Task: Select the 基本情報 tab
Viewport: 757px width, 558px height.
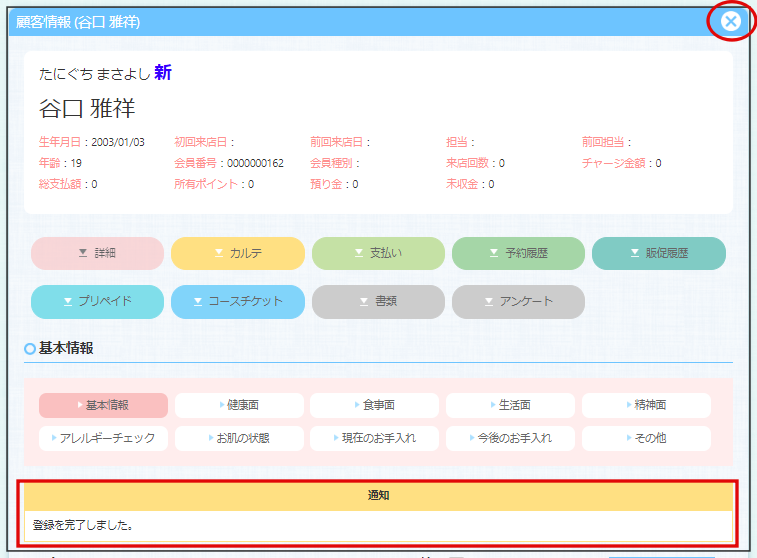Action: [x=103, y=405]
